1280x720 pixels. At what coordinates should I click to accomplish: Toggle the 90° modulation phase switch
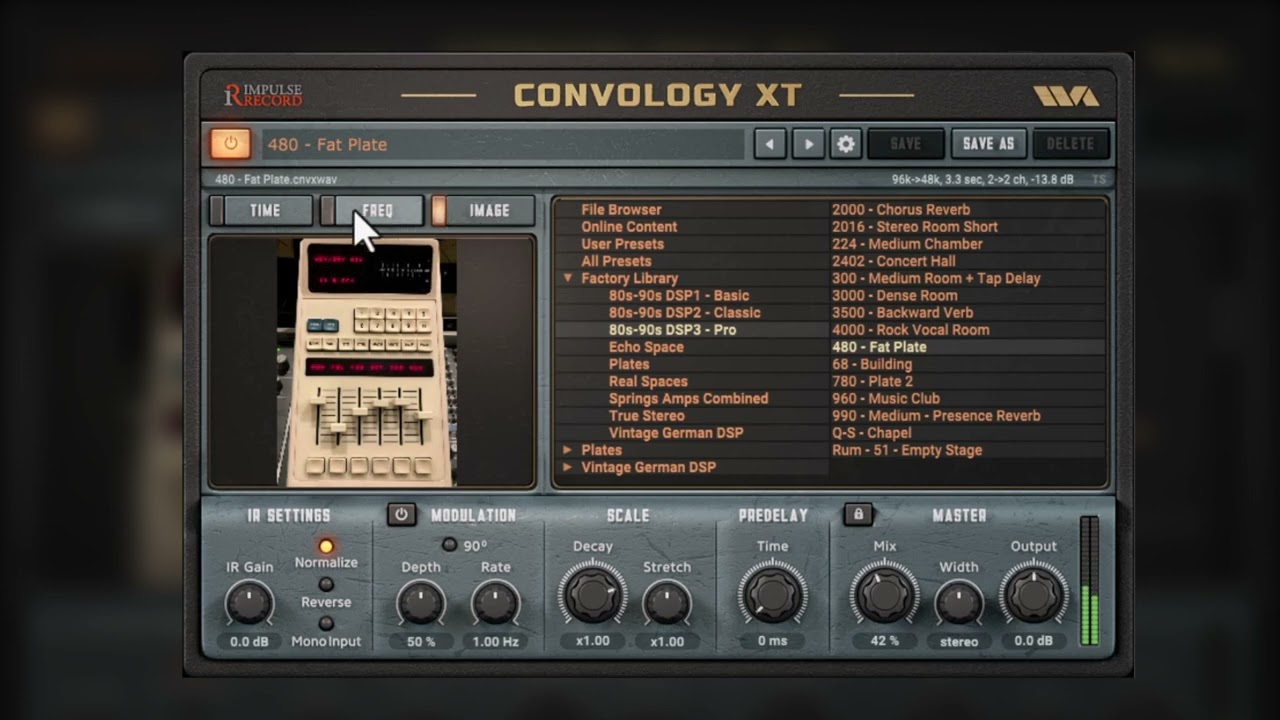(x=449, y=545)
